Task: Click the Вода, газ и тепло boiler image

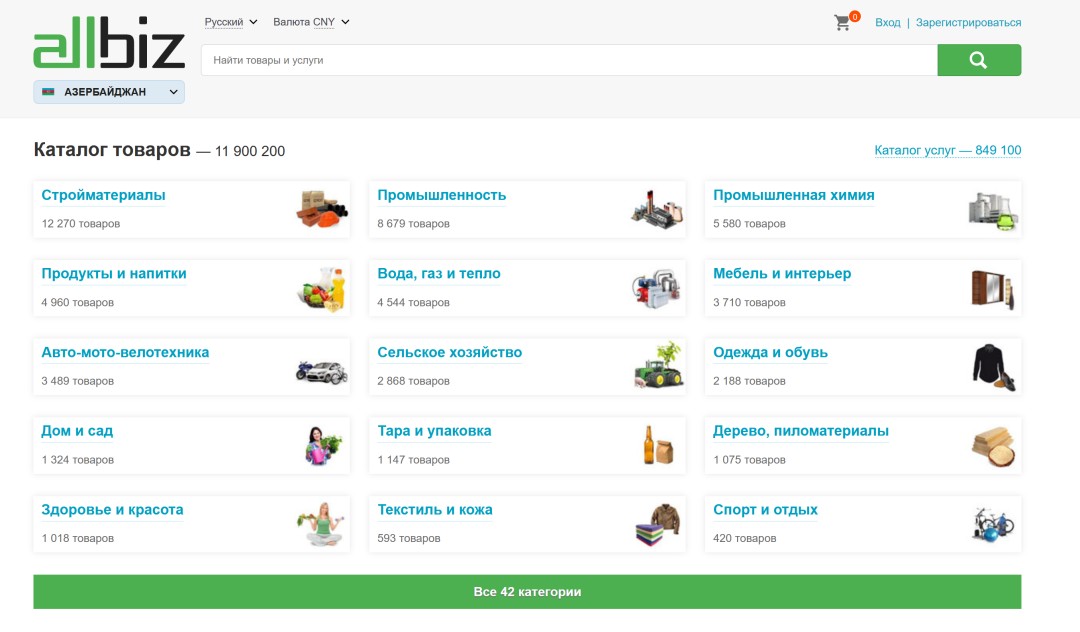Action: pyautogui.click(x=657, y=288)
